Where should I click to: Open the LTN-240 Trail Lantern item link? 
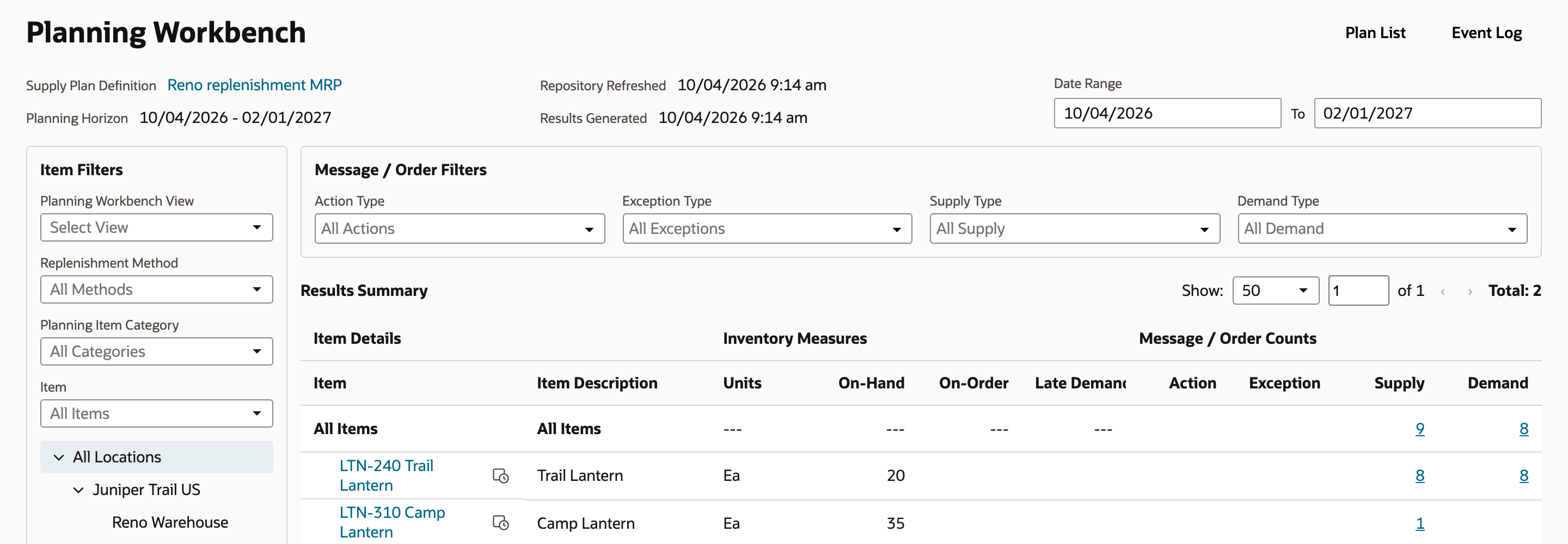click(386, 476)
